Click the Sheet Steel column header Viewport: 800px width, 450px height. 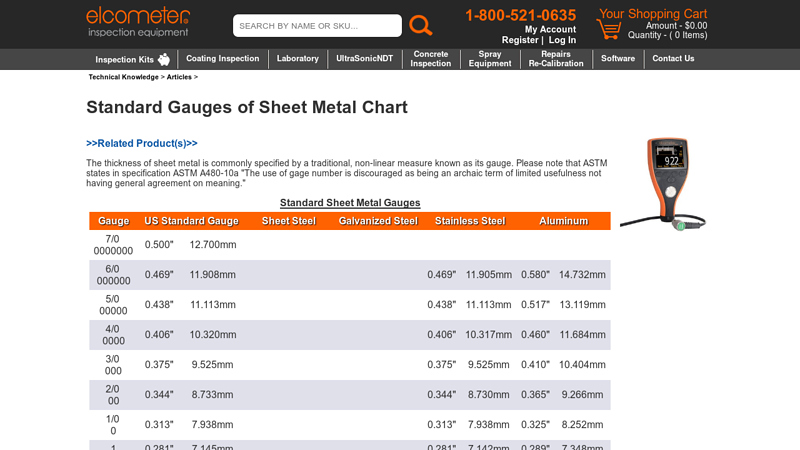pyautogui.click(x=289, y=221)
